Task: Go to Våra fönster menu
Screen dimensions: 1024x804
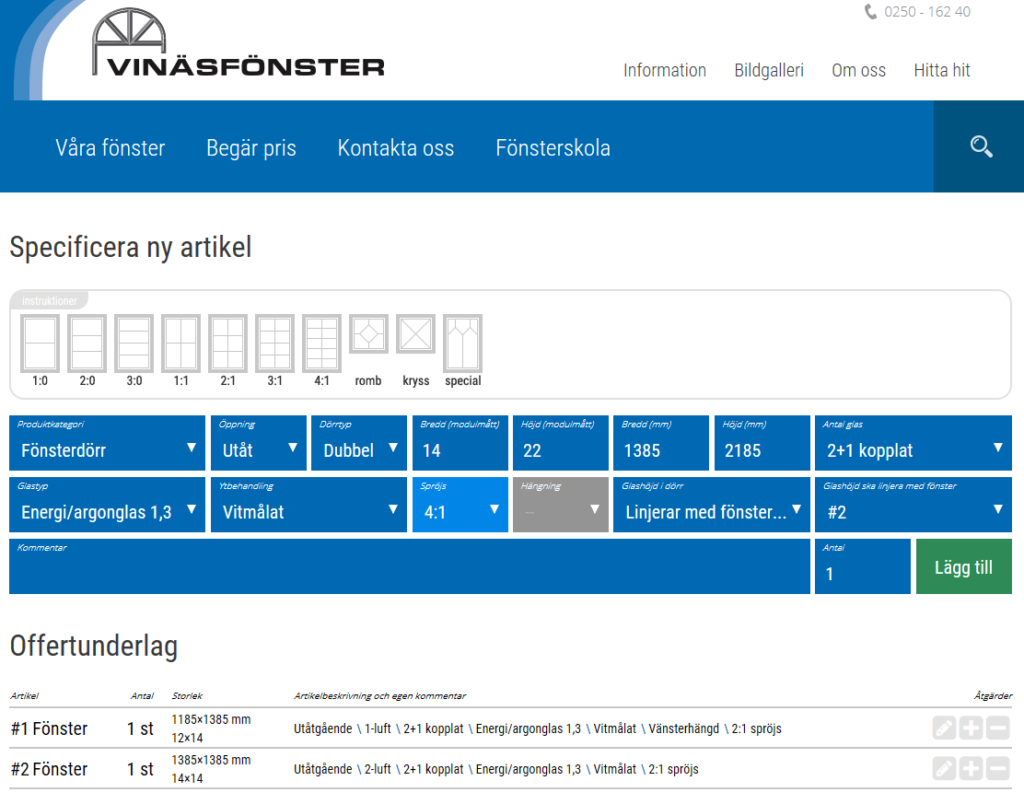Action: 110,148
